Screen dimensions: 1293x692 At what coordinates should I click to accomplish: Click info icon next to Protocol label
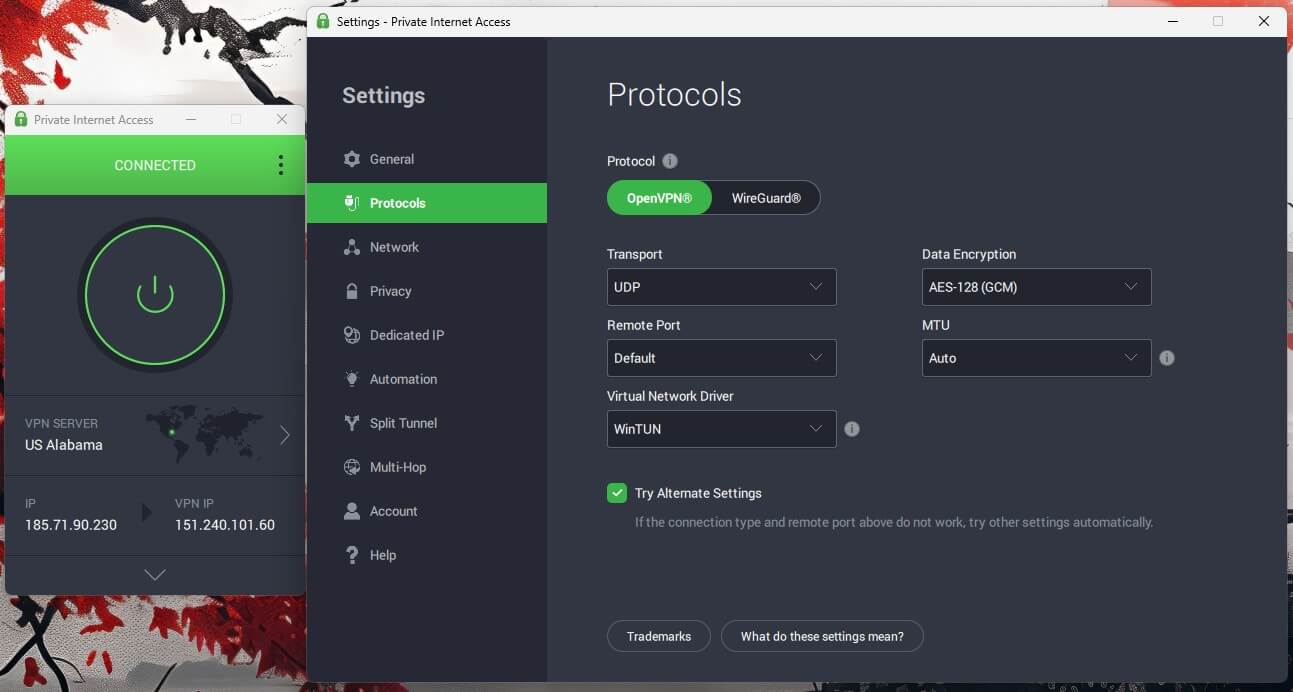(670, 161)
